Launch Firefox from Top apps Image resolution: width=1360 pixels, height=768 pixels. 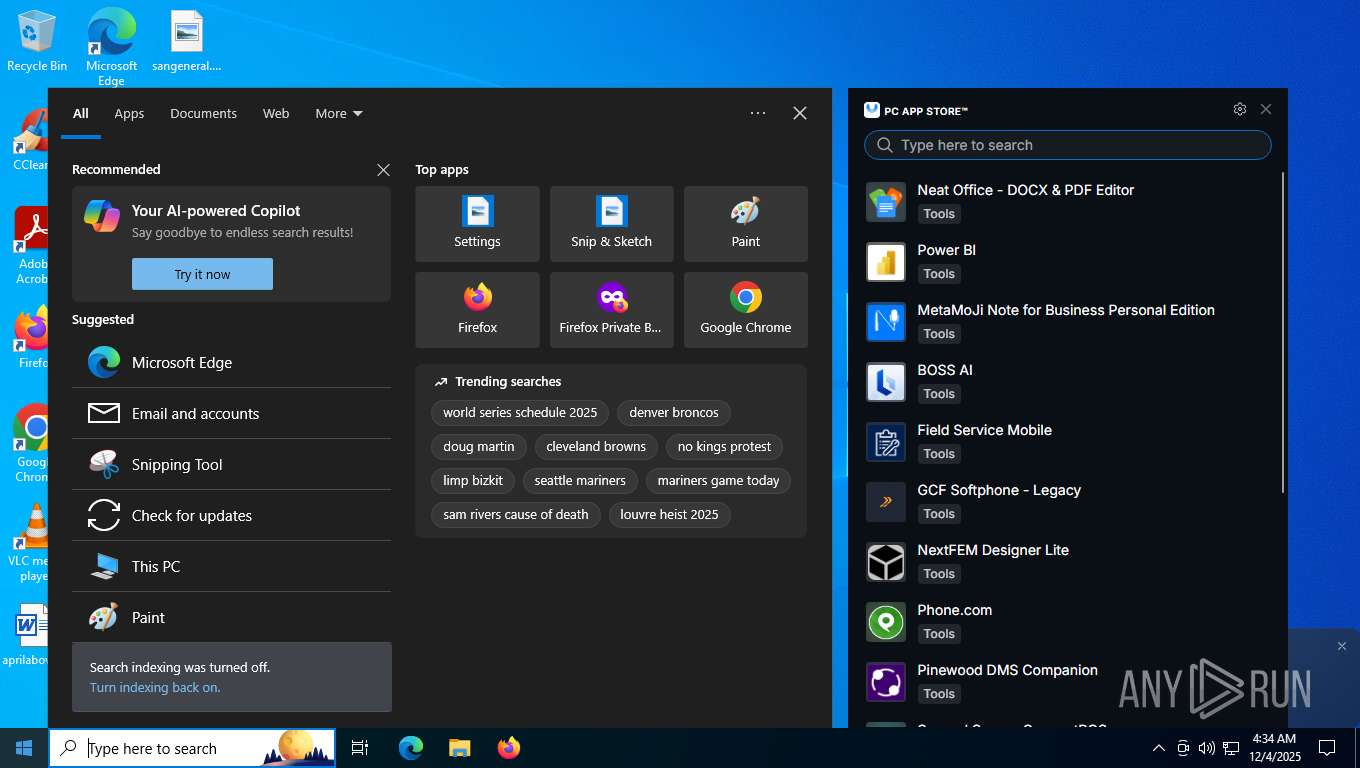pos(477,310)
